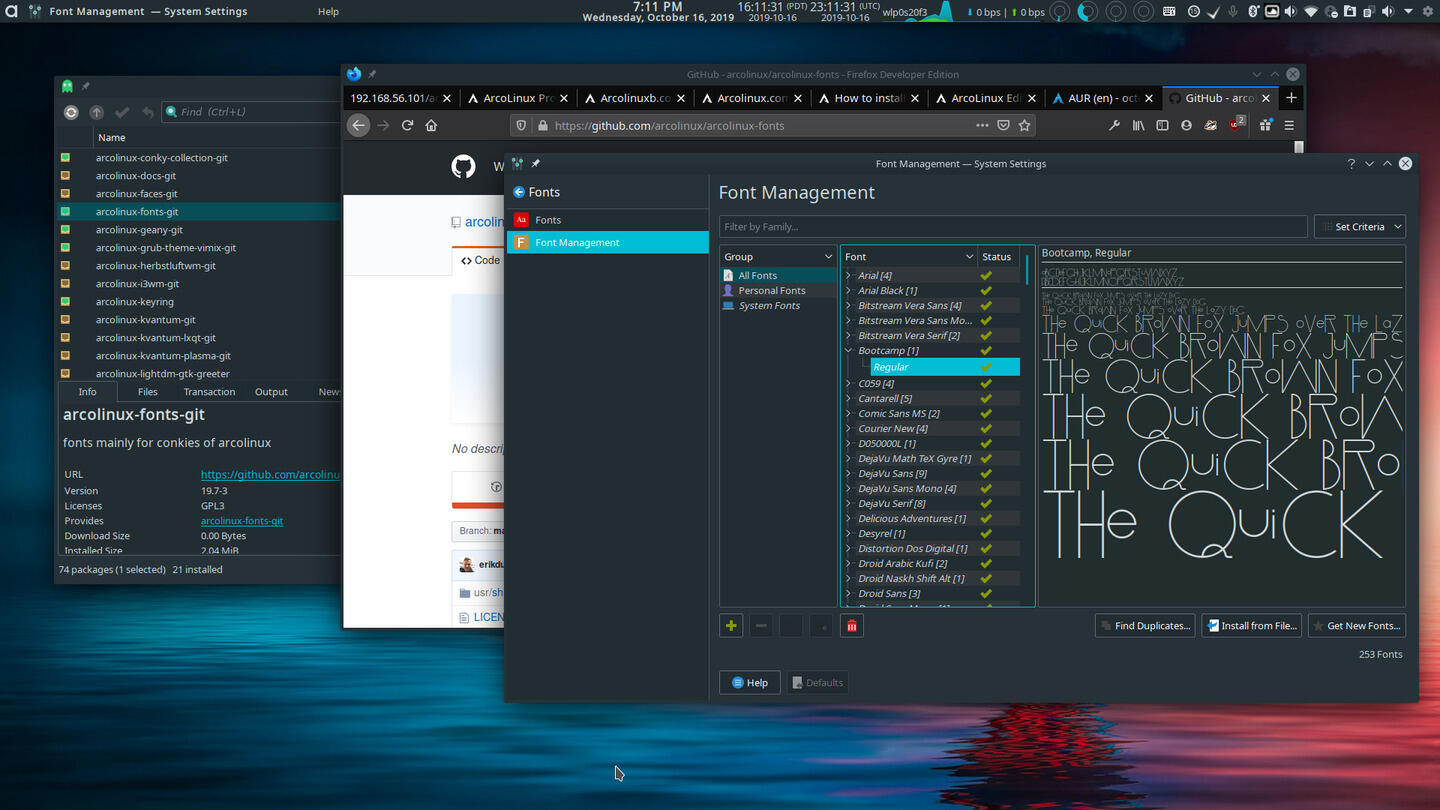Click Firefox library icon
The height and width of the screenshot is (810, 1440).
pos(1138,125)
